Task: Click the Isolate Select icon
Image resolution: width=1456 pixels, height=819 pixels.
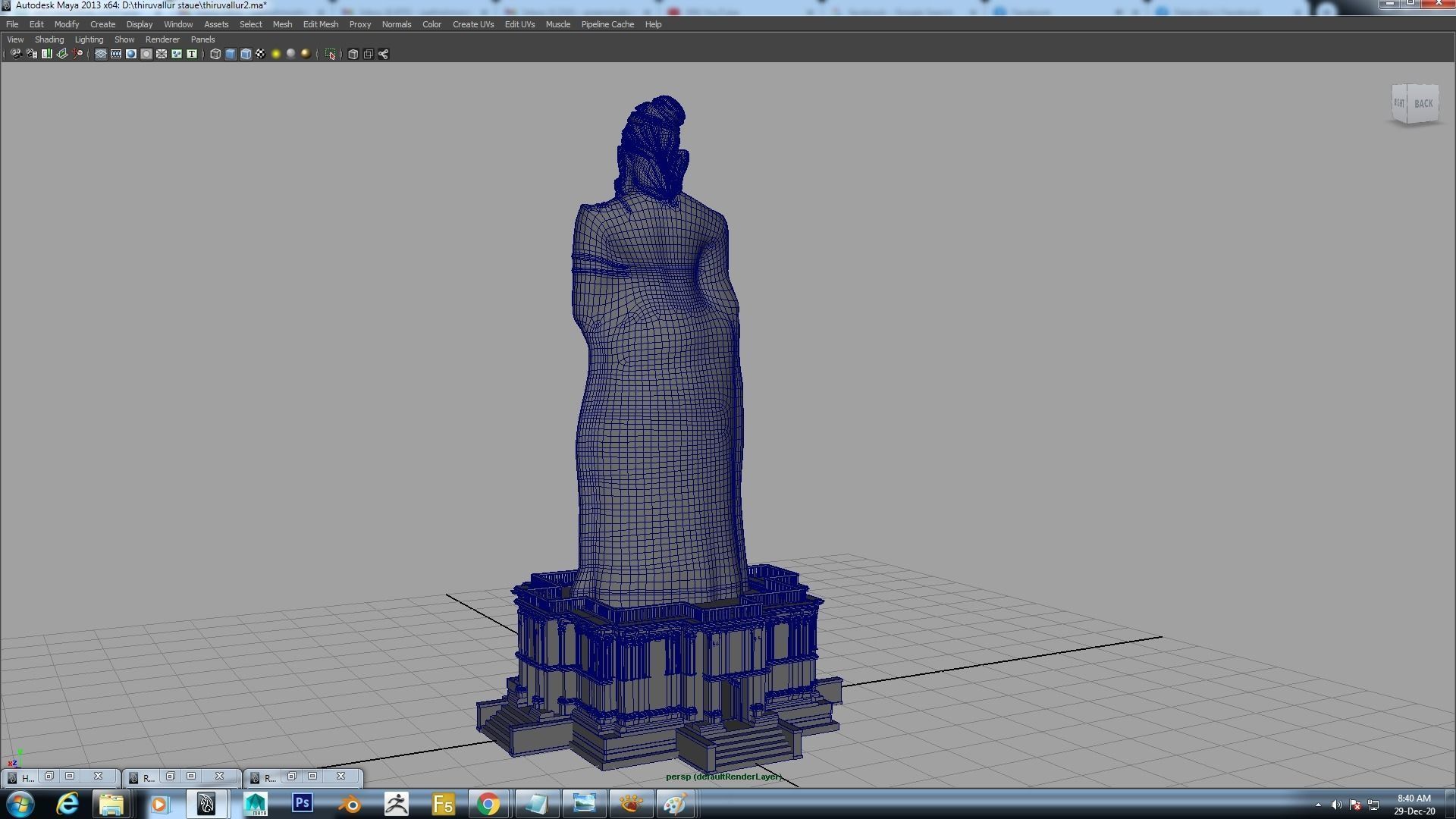Action: [x=331, y=54]
